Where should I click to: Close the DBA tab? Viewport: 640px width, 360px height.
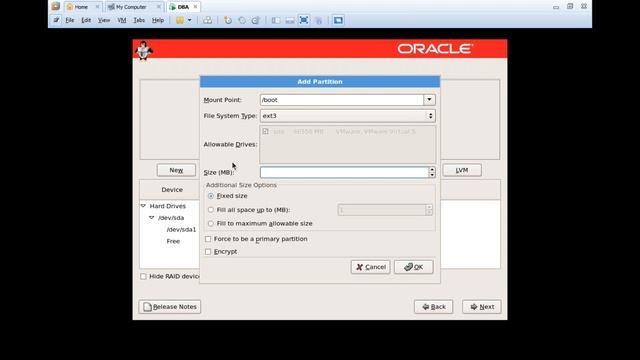point(196,7)
